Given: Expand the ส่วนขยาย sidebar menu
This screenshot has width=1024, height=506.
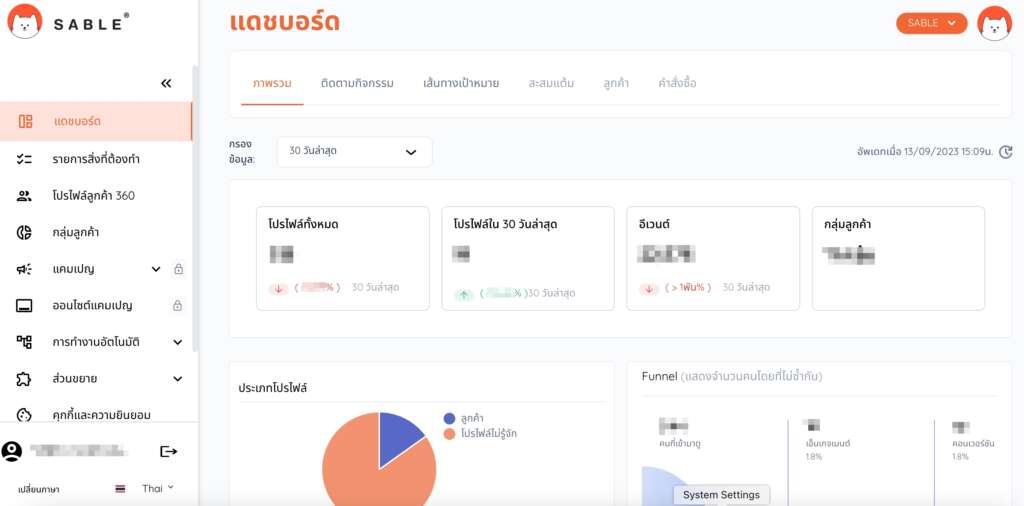Looking at the screenshot, I should coord(177,379).
